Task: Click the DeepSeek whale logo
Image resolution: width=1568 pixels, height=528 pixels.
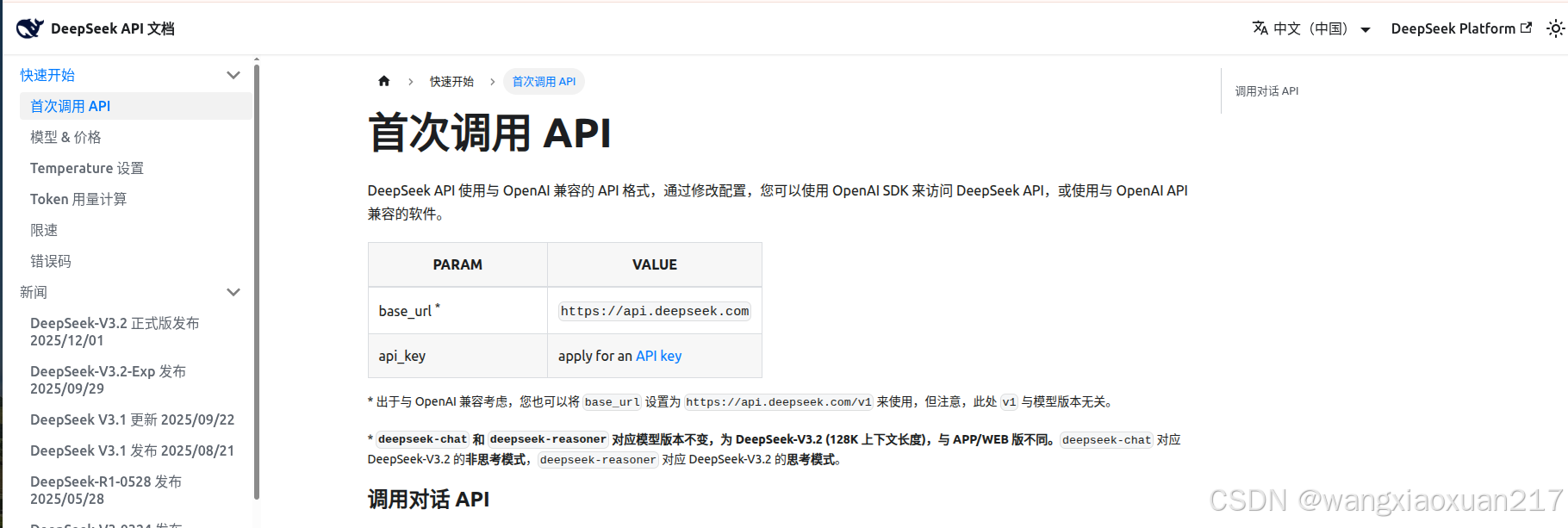Action: click(29, 28)
